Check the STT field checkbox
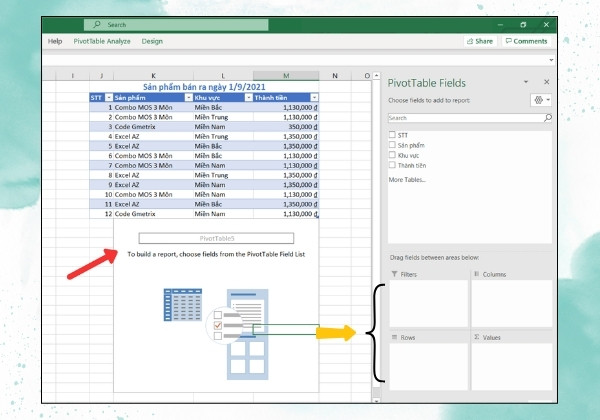The image size is (600, 420). click(x=392, y=135)
